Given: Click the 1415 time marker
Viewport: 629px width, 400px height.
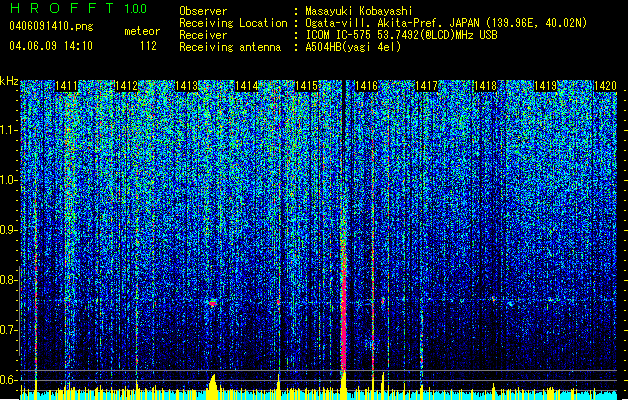Looking at the screenshot, I should 306,86.
